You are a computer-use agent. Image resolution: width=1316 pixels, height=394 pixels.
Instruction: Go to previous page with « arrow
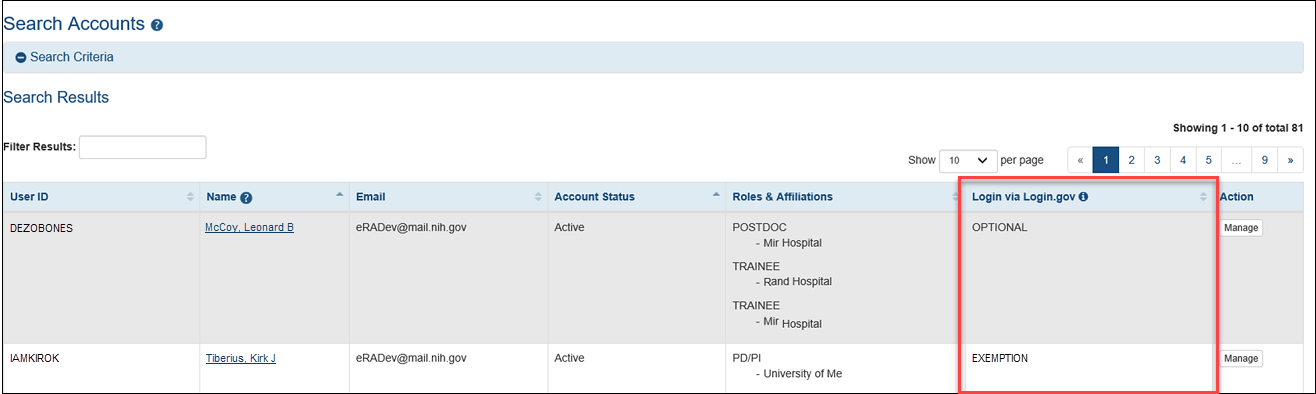(x=1080, y=160)
